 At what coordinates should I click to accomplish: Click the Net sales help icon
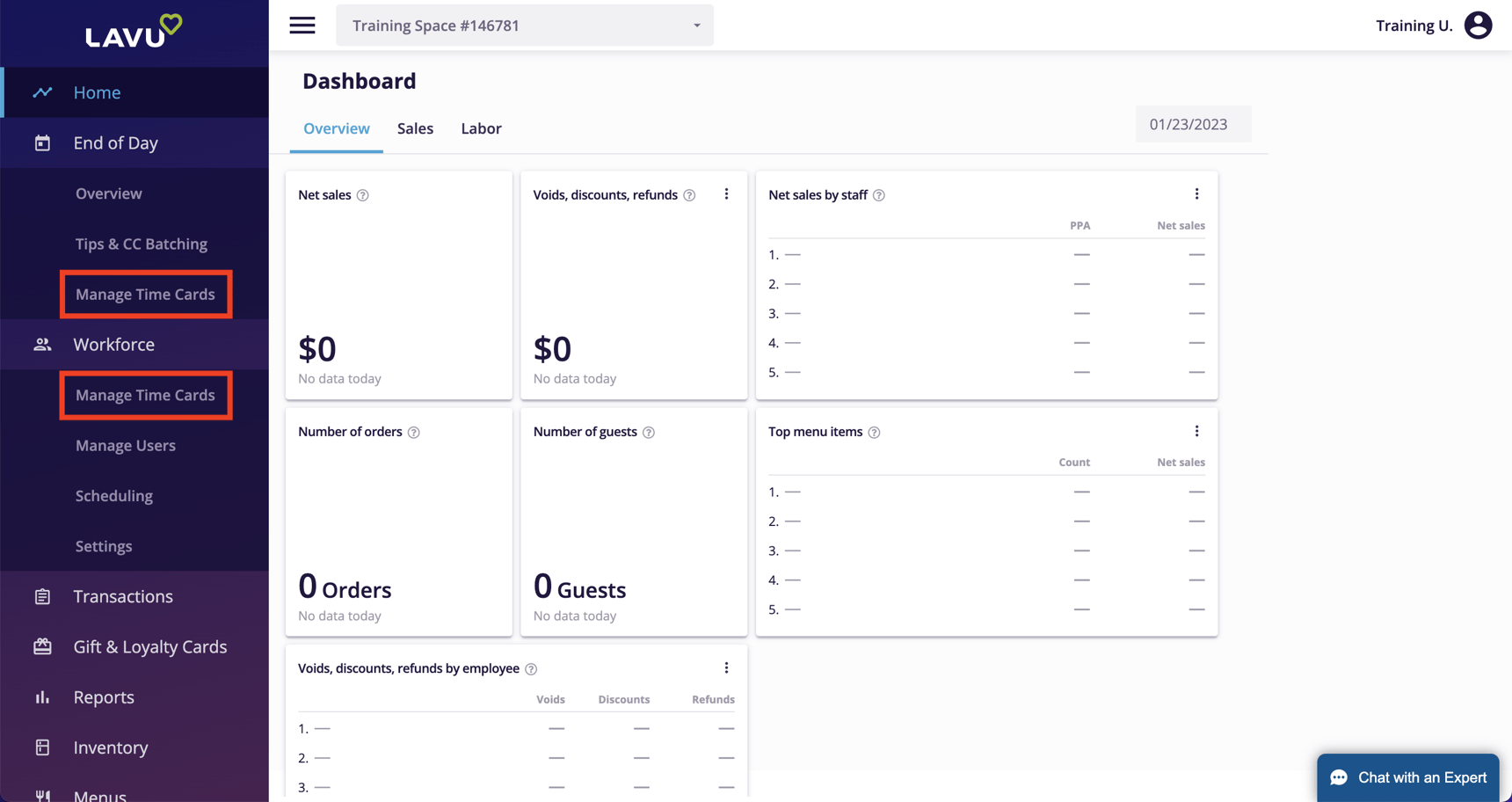pyautogui.click(x=362, y=195)
